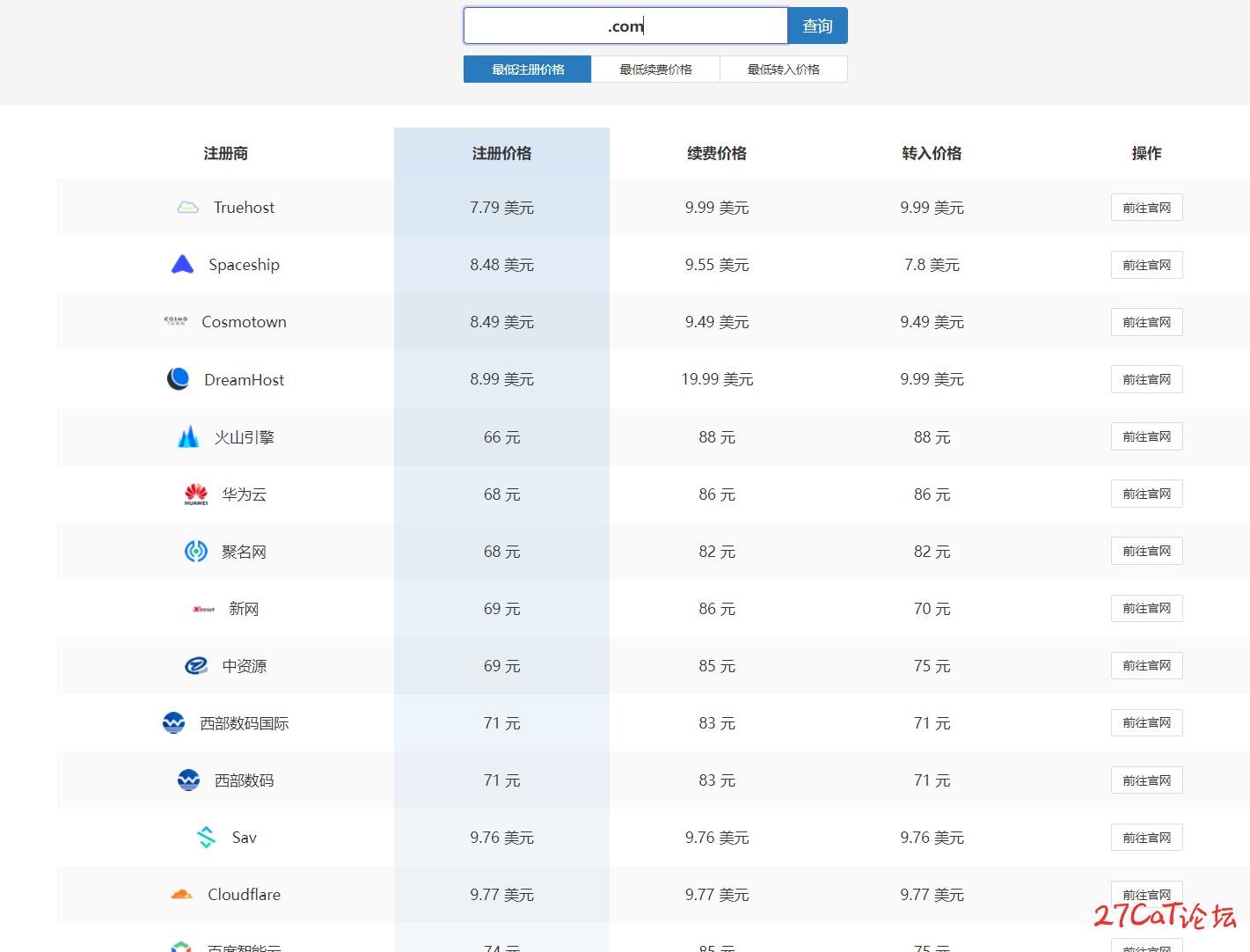The width and height of the screenshot is (1250, 952).
Task: Click the 火山引擎 registrar name
Action: [245, 437]
